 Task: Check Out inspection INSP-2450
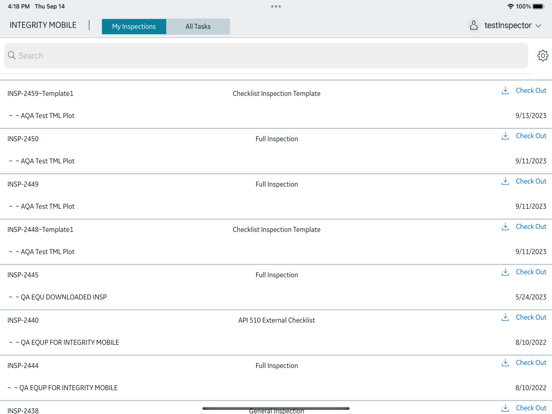pyautogui.click(x=531, y=136)
